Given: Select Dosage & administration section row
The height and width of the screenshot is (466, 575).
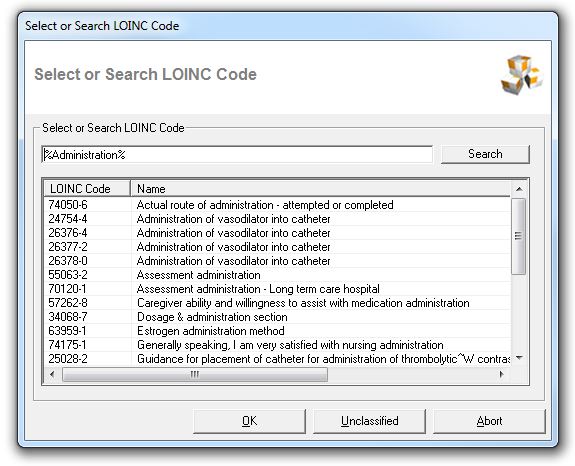Looking at the screenshot, I should tap(277, 317).
